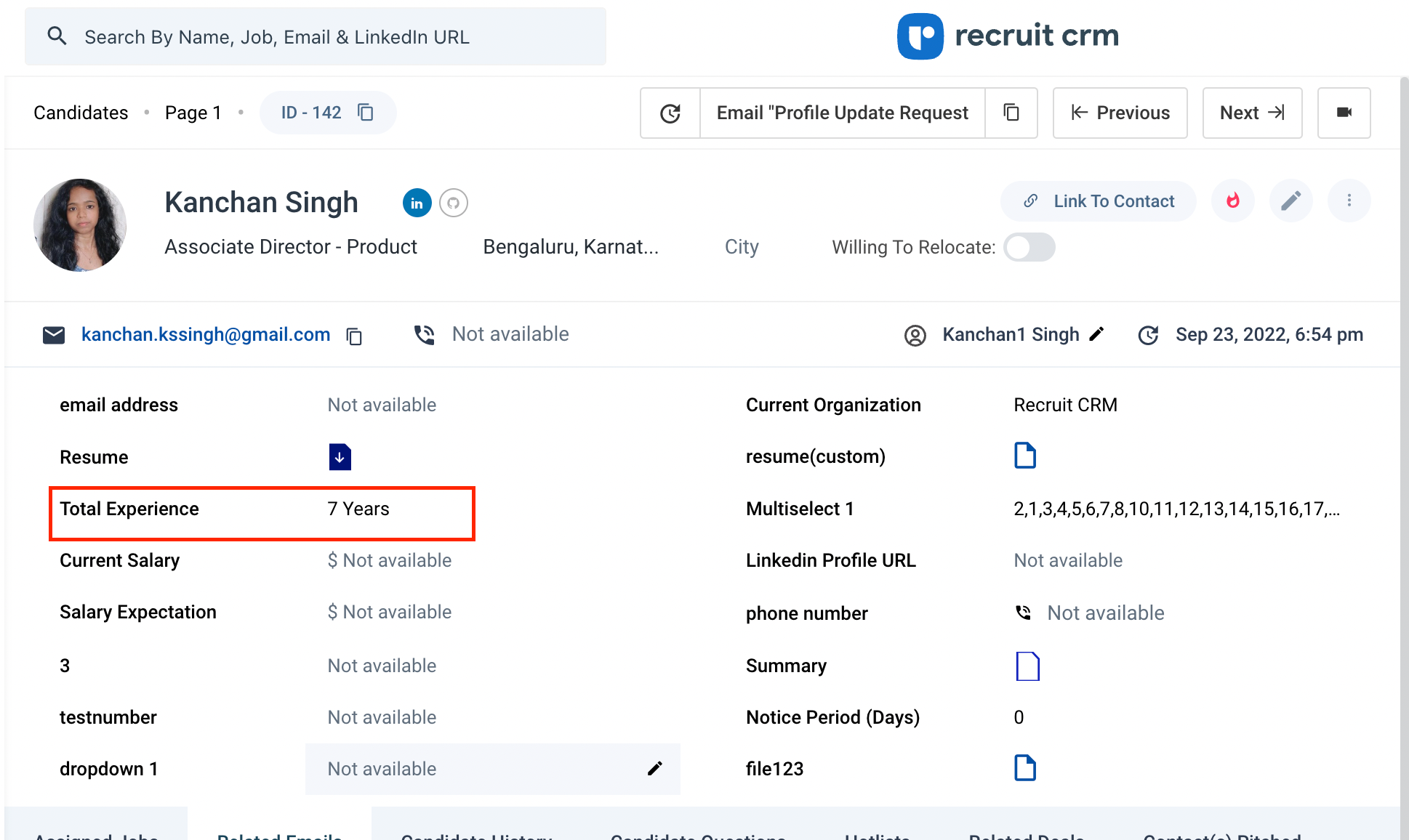Toggle Willing To Relocate switch
1409x840 pixels.
1029,247
